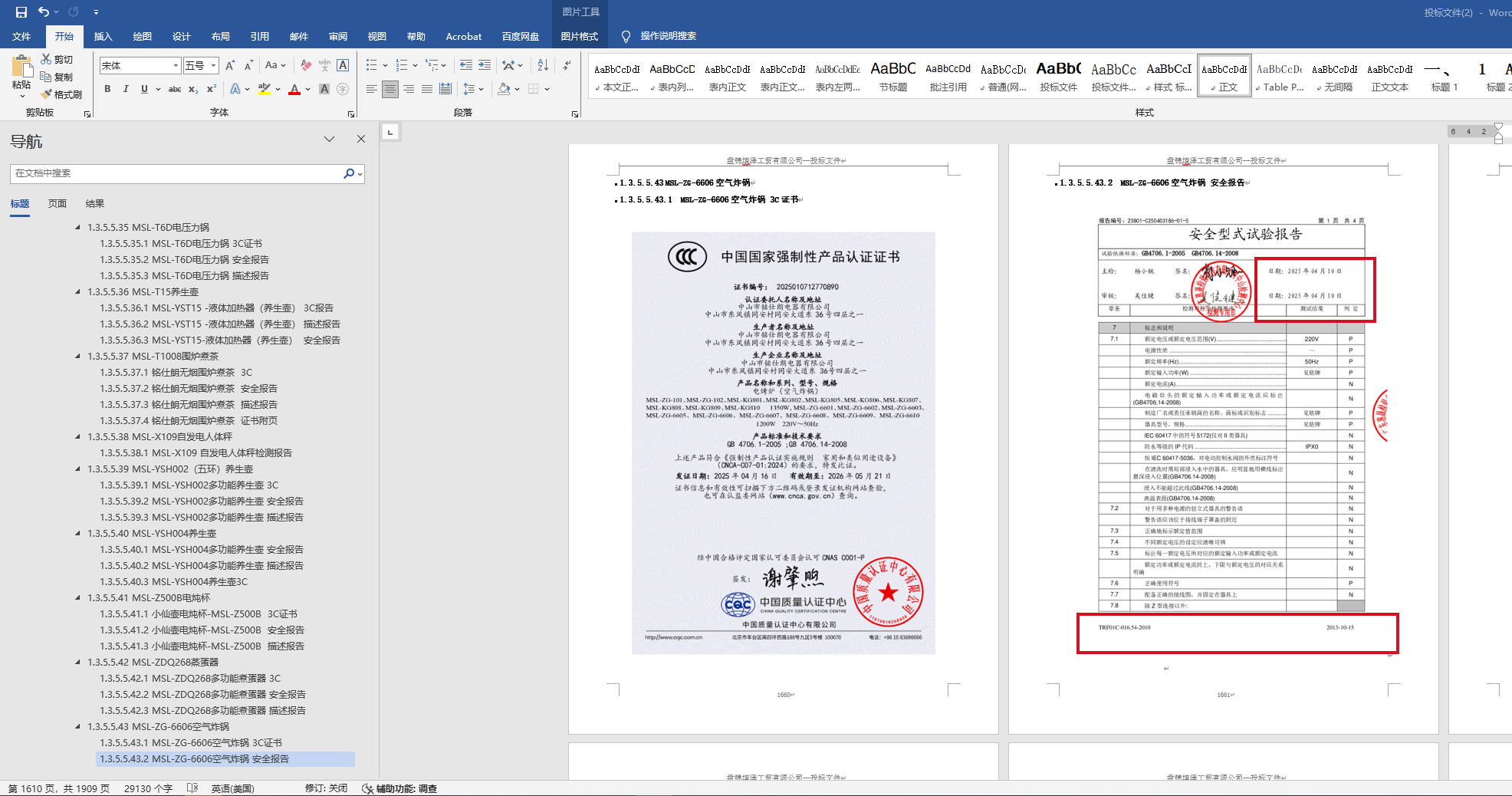Switch to the Review (审阅) tab

pos(338,36)
